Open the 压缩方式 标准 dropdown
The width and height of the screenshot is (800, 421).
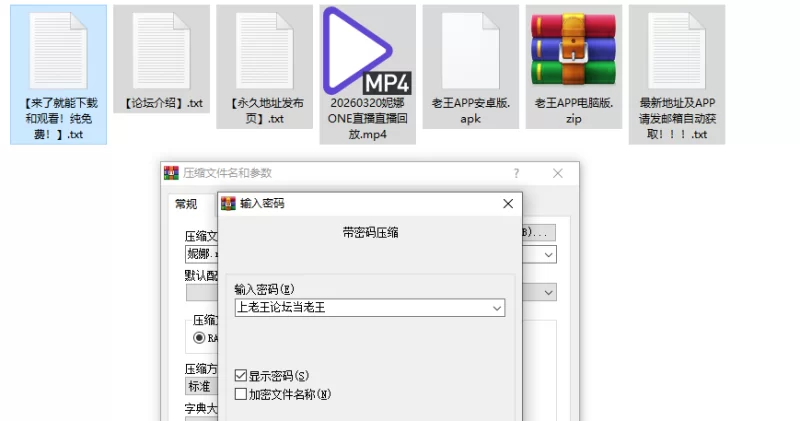click(x=200, y=386)
